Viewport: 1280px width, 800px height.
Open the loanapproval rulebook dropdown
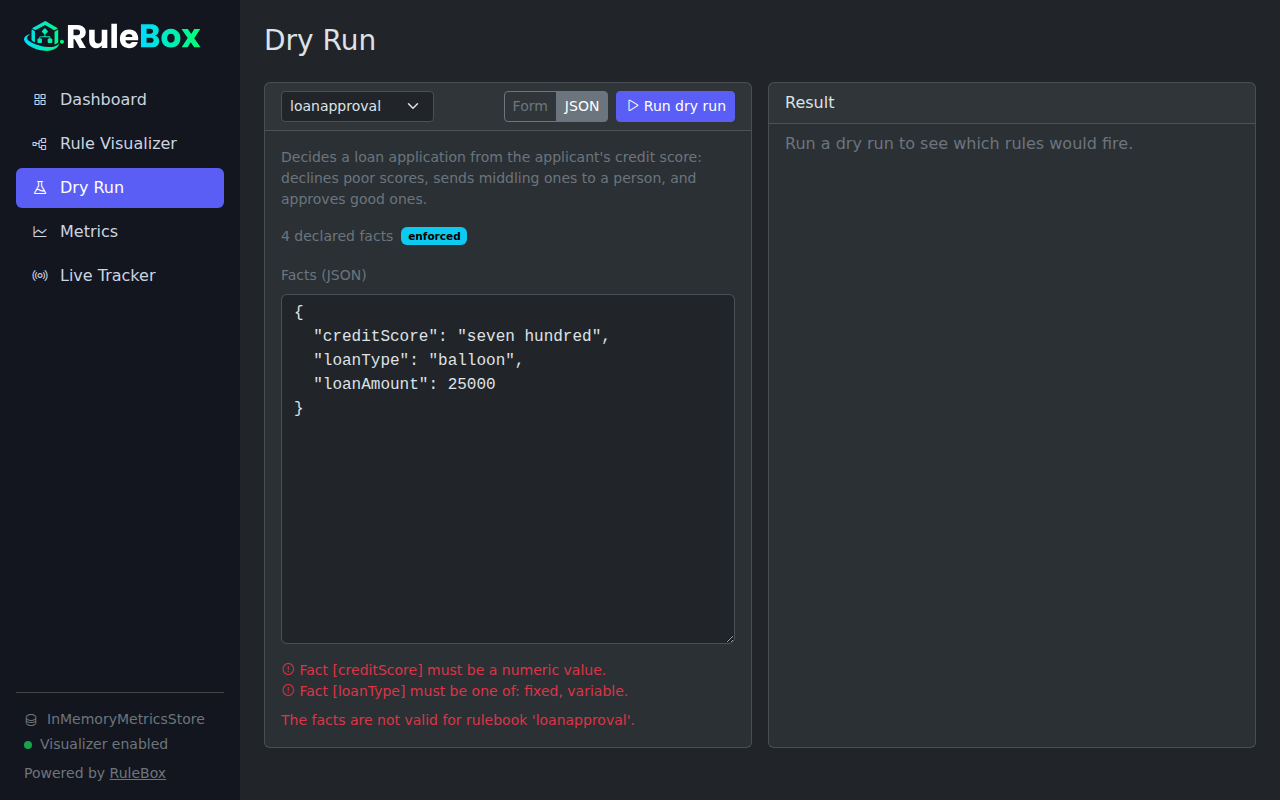click(x=357, y=107)
